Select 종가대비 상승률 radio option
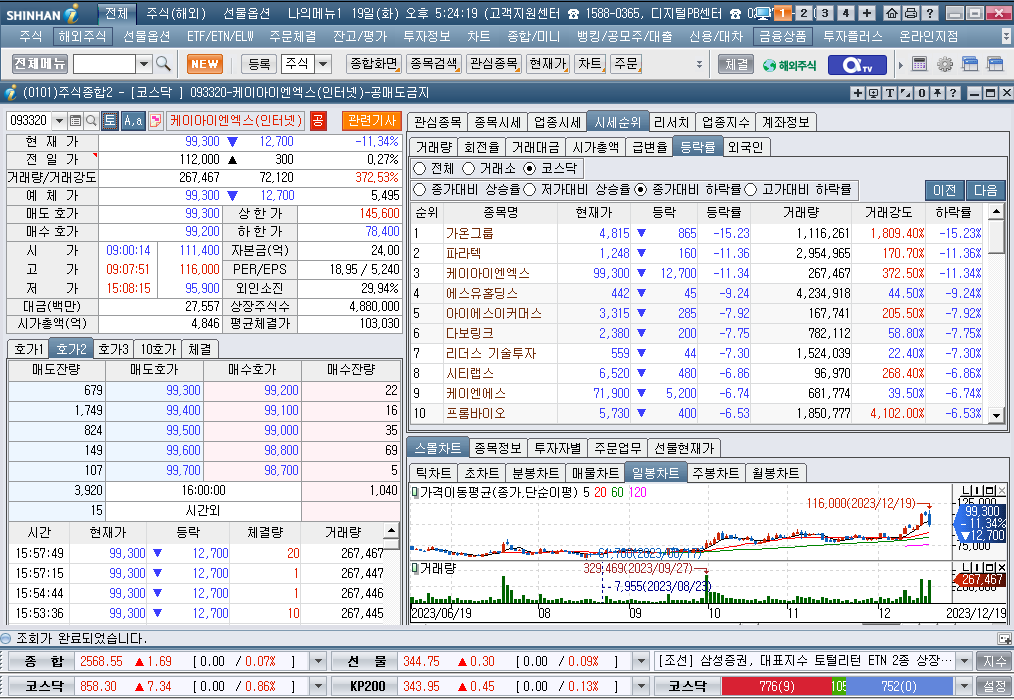Image resolution: width=1014 pixels, height=700 pixels. pyautogui.click(x=419, y=190)
